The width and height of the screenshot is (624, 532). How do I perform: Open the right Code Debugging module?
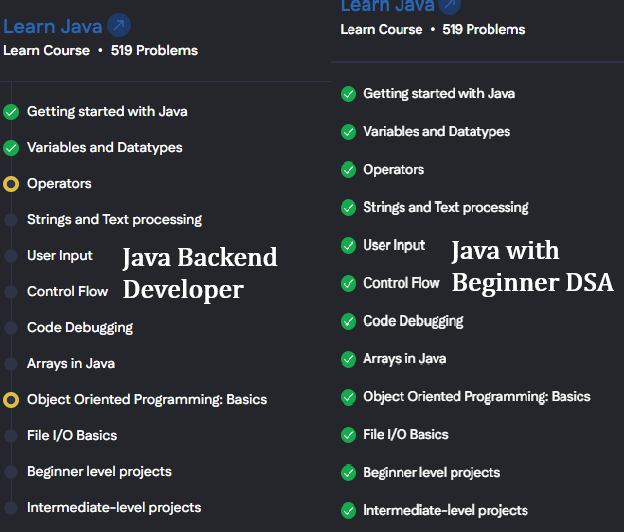[413, 321]
